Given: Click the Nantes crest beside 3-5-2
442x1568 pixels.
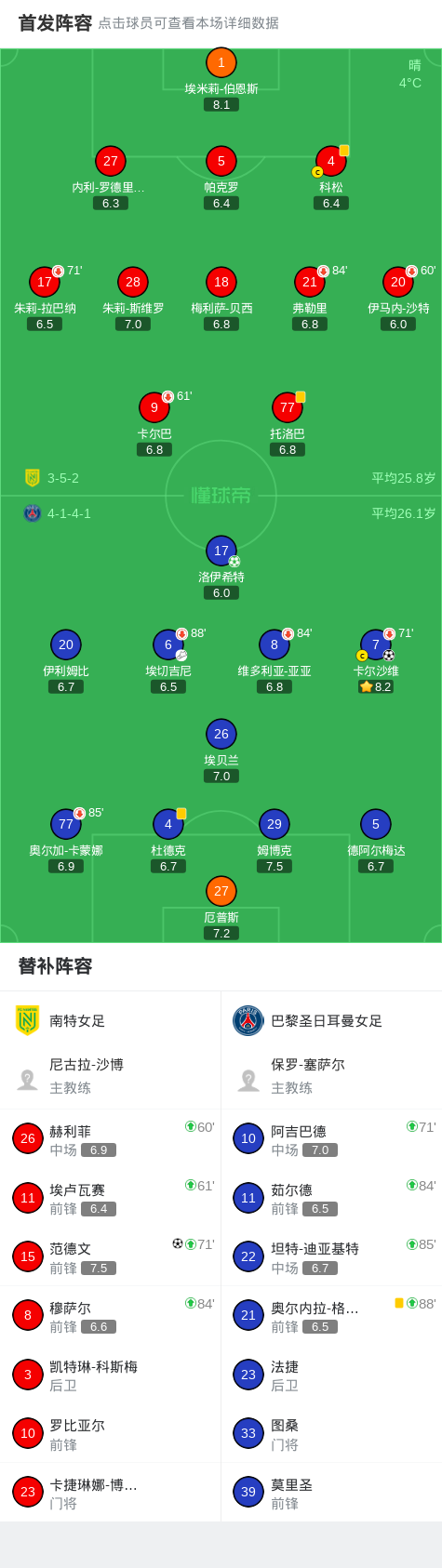Looking at the screenshot, I should click(33, 478).
